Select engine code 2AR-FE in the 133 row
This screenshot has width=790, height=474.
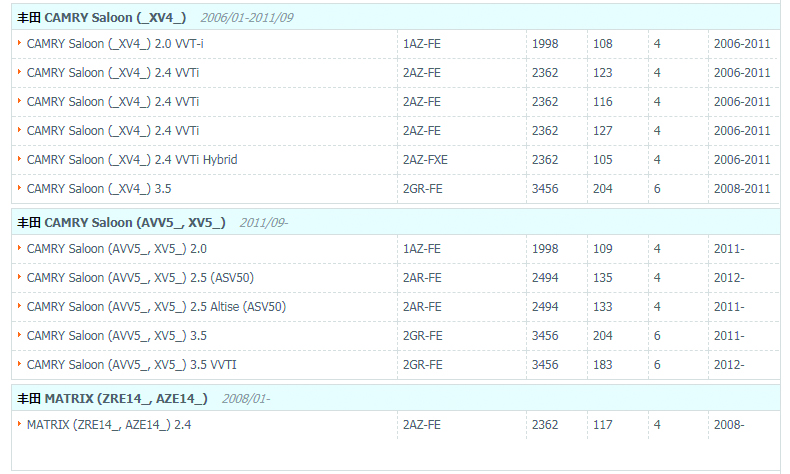click(x=422, y=307)
